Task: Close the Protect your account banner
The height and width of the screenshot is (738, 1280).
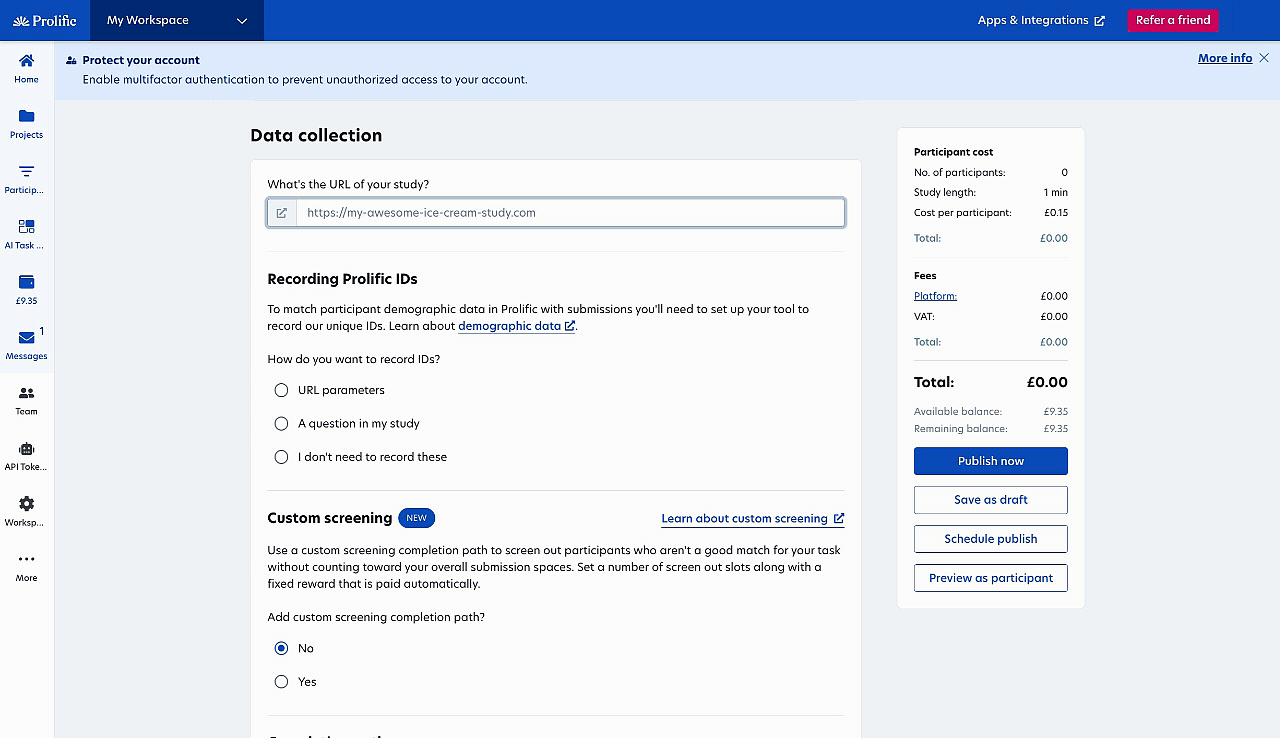Action: pyautogui.click(x=1264, y=58)
